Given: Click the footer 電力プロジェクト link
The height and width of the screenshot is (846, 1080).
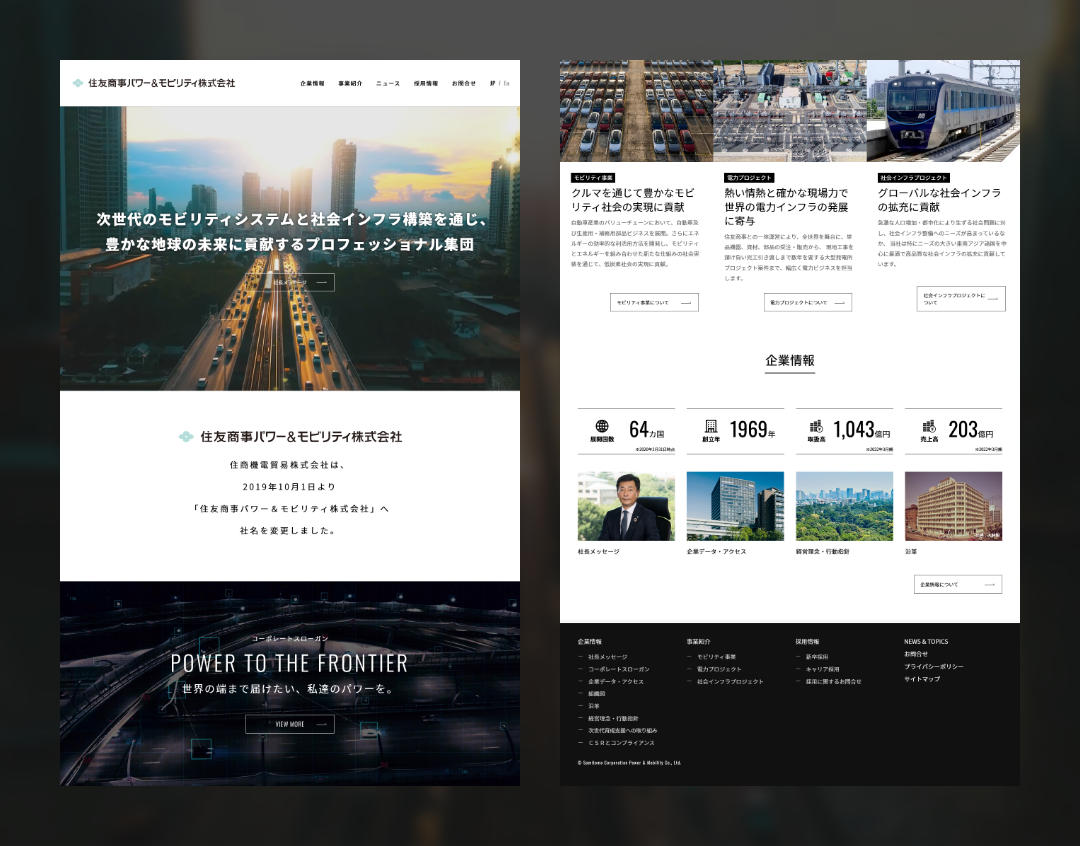Looking at the screenshot, I should point(719,670).
